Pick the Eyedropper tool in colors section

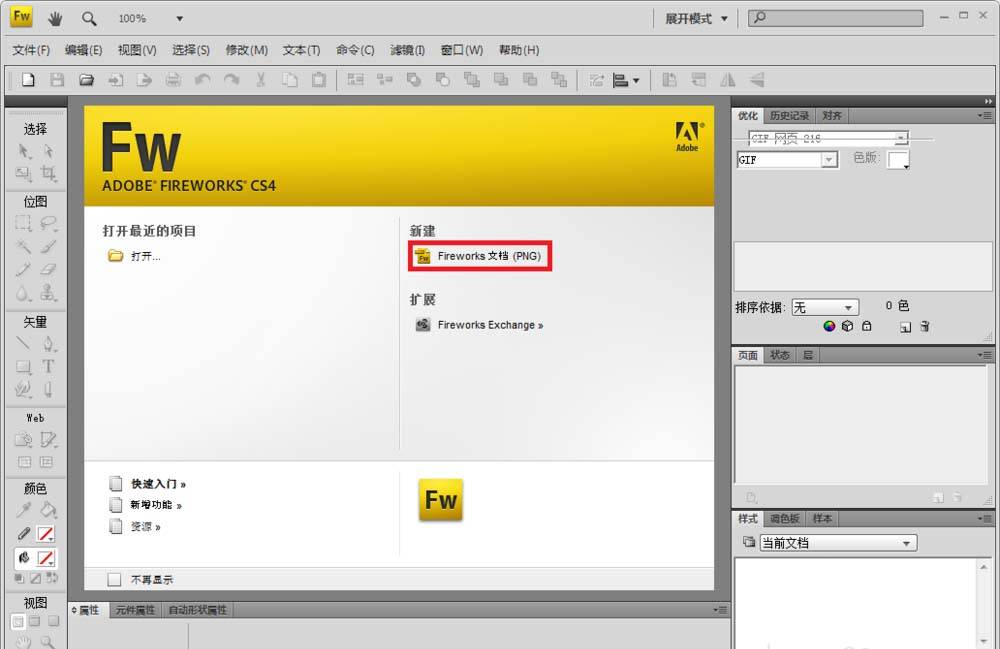tap(23, 510)
